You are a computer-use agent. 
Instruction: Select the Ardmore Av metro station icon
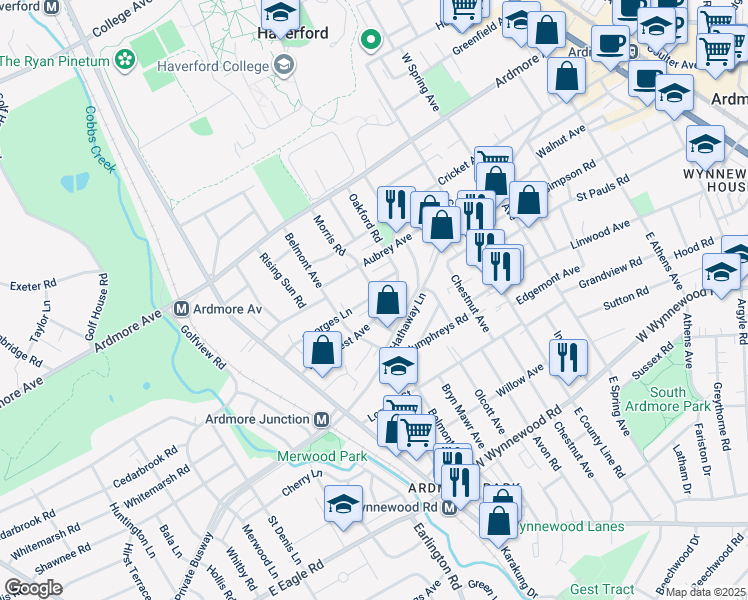coord(181,309)
